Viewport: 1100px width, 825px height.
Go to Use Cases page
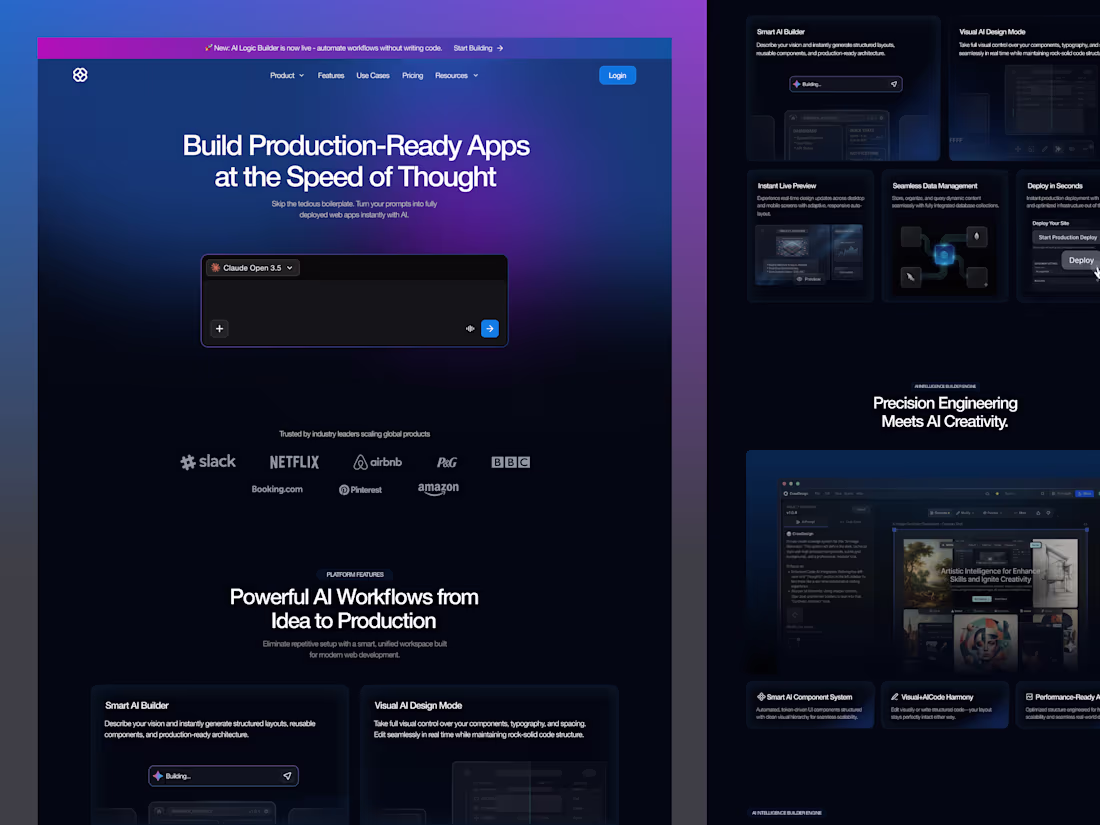(373, 76)
